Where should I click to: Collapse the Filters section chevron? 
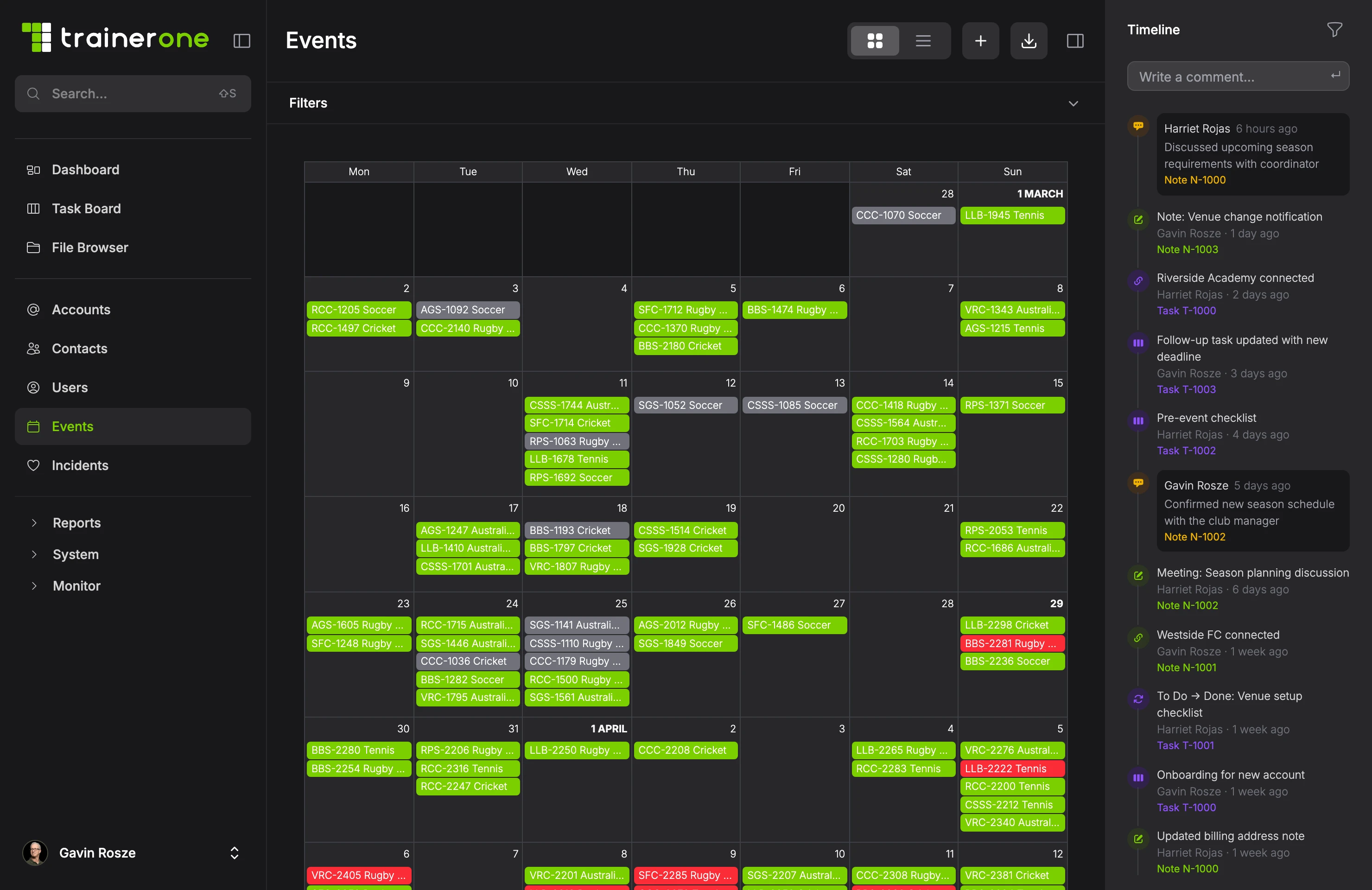point(1073,104)
